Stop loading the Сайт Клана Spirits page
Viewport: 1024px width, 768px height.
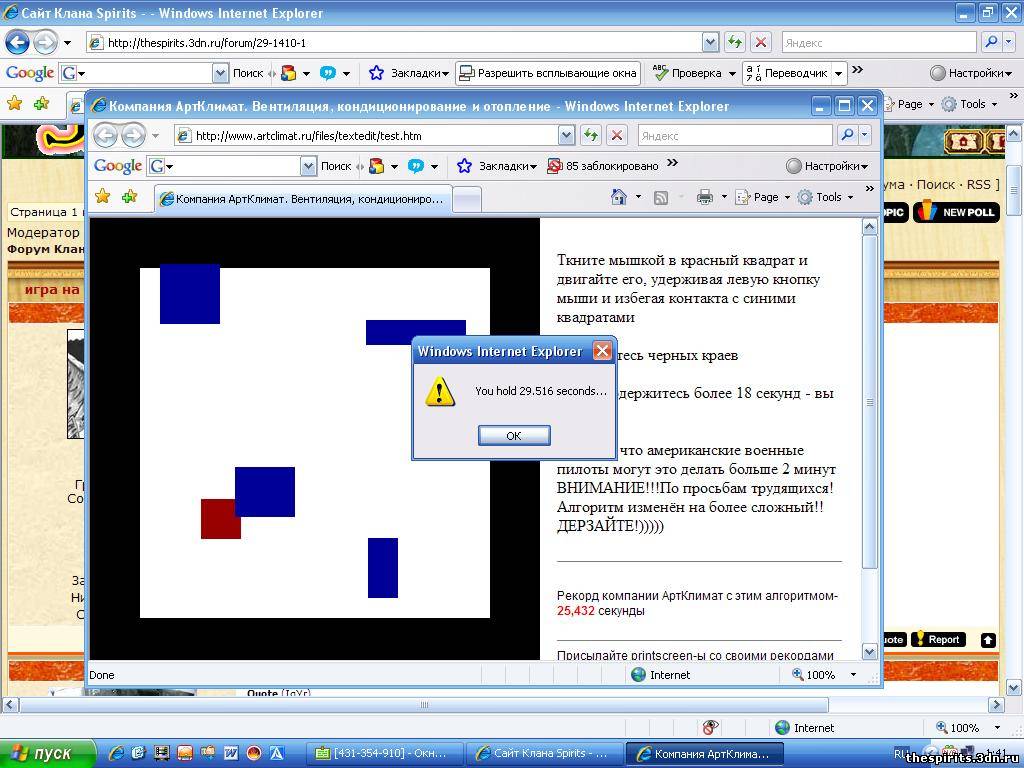click(760, 43)
